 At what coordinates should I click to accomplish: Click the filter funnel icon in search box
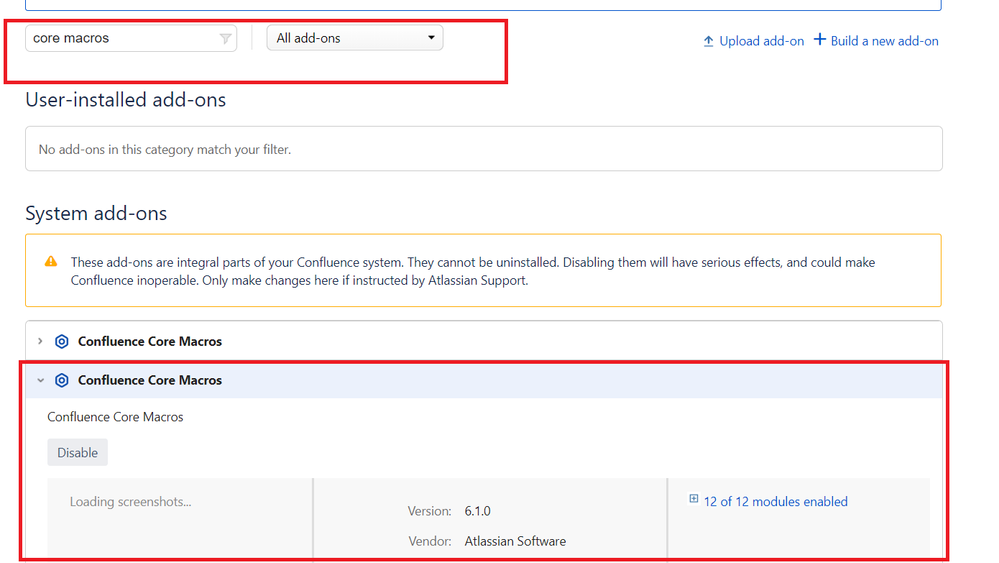click(225, 39)
